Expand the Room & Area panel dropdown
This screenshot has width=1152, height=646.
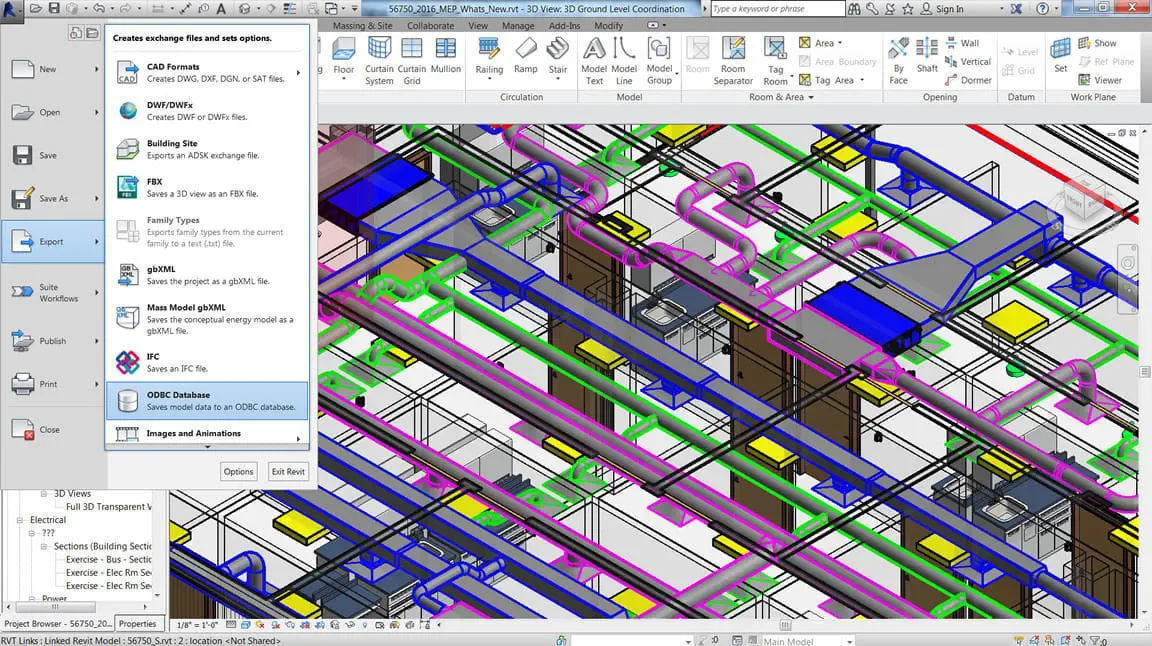point(811,97)
